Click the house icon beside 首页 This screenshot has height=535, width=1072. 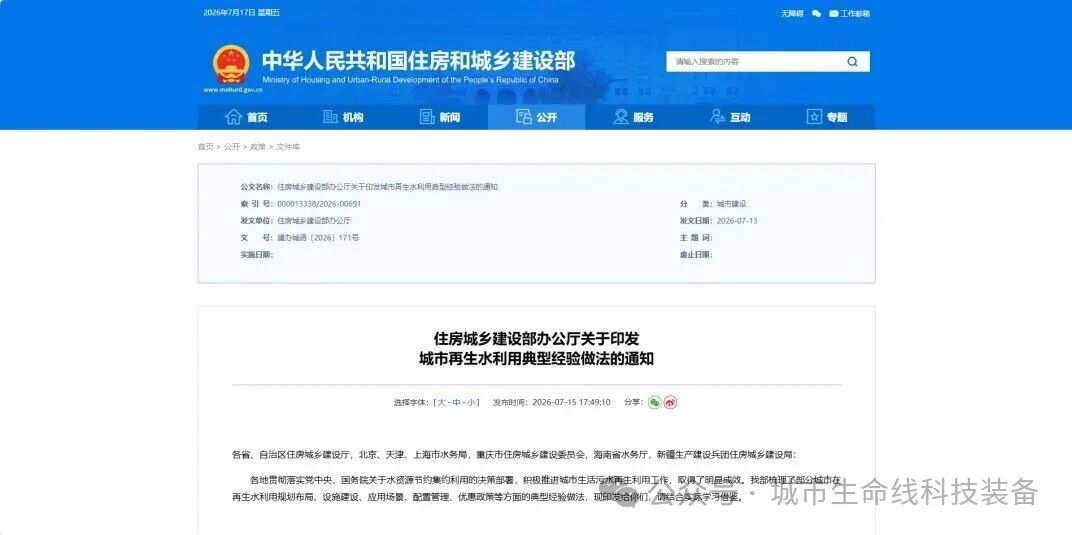click(234, 117)
